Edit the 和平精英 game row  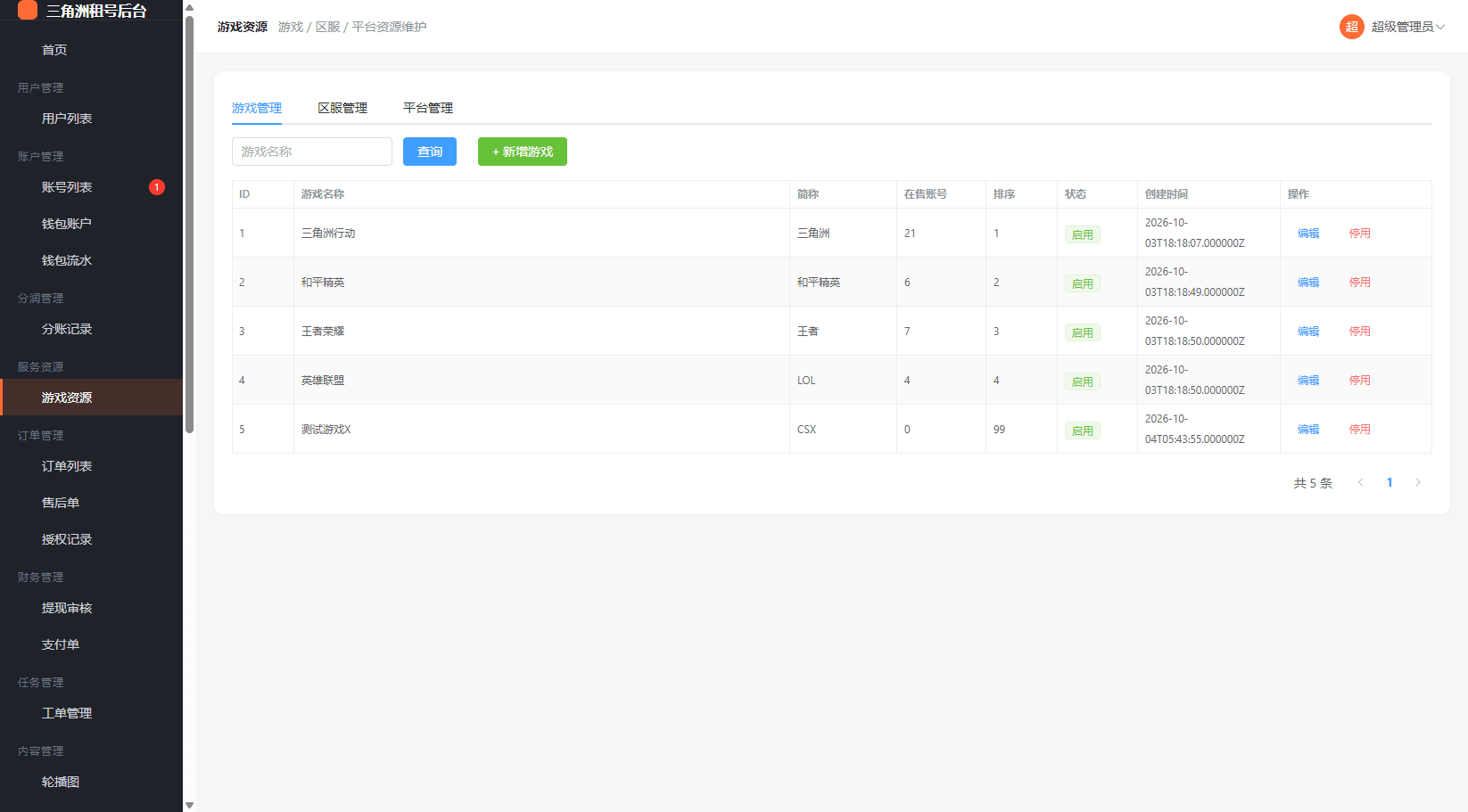(1308, 283)
